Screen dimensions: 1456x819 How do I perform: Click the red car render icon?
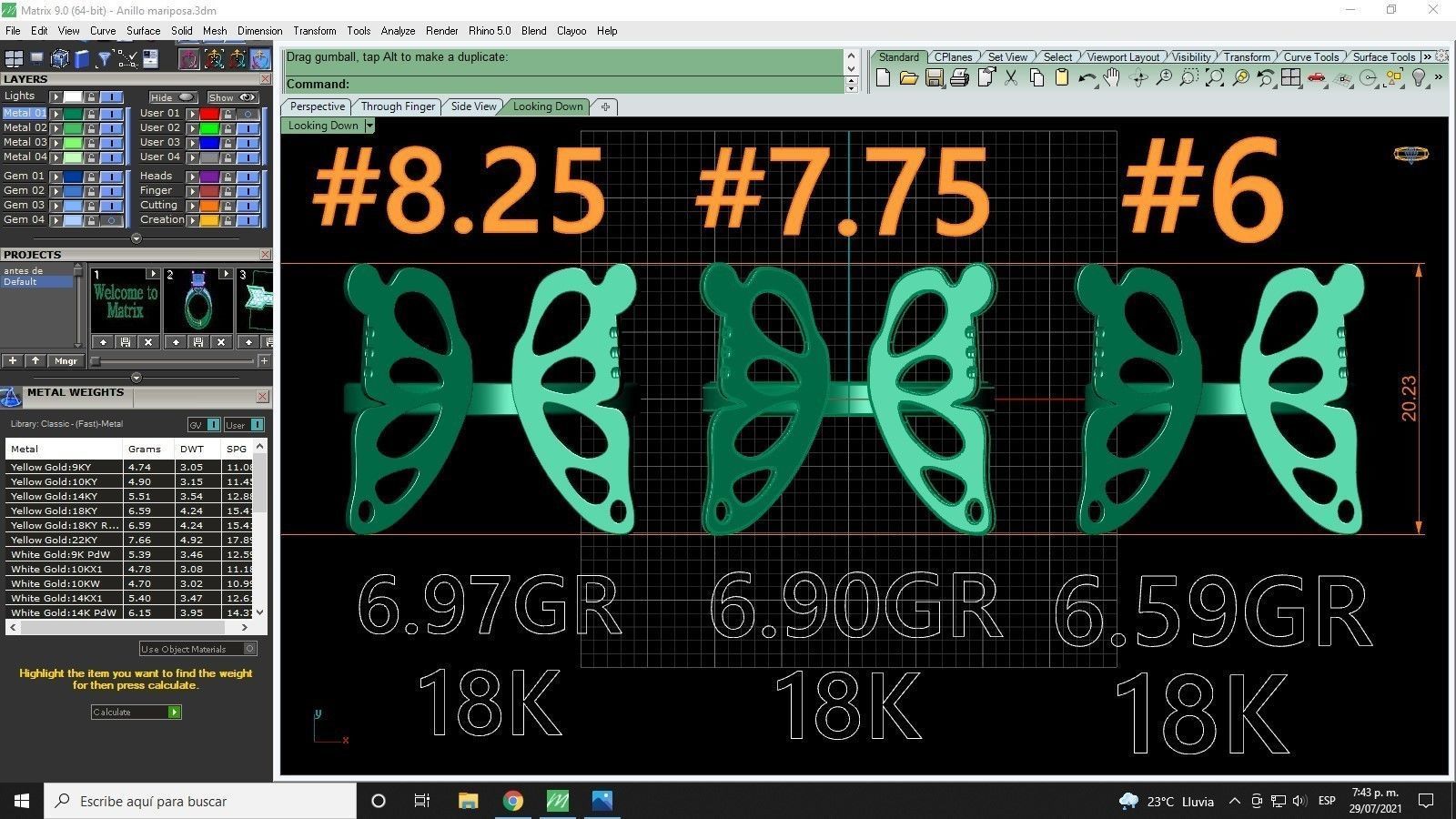[1316, 78]
